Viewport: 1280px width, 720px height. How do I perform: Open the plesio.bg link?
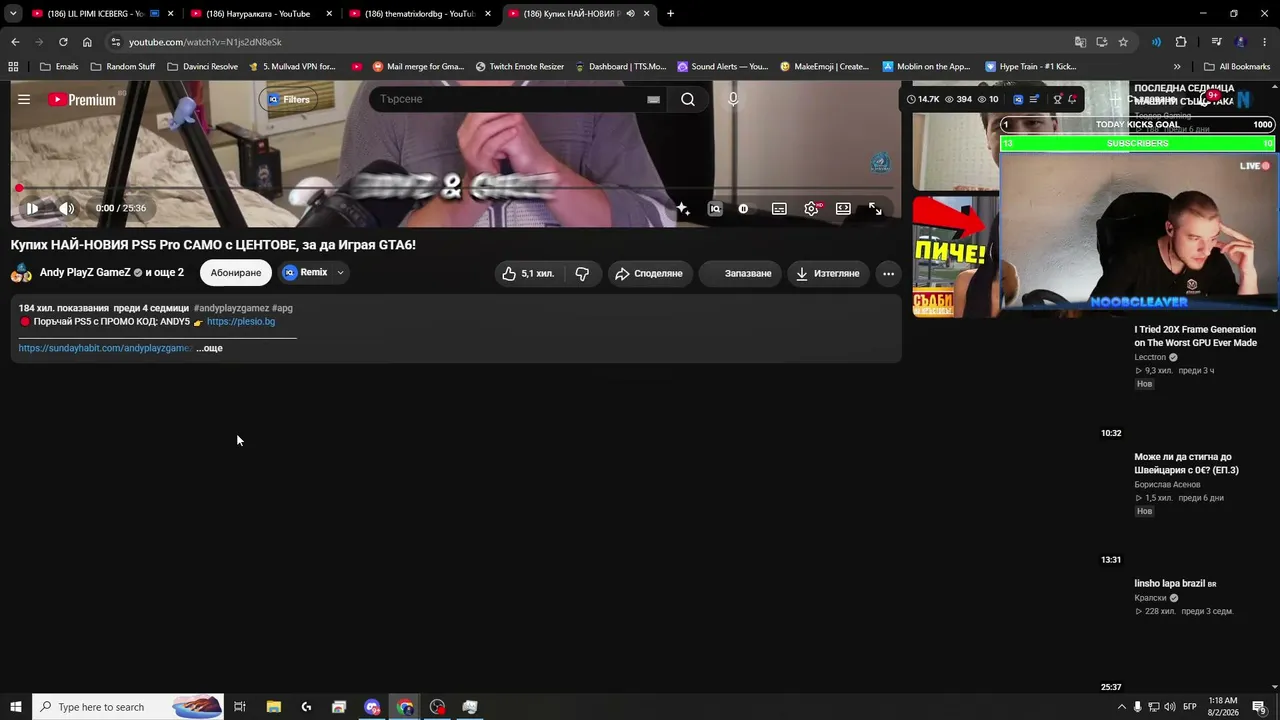point(241,321)
